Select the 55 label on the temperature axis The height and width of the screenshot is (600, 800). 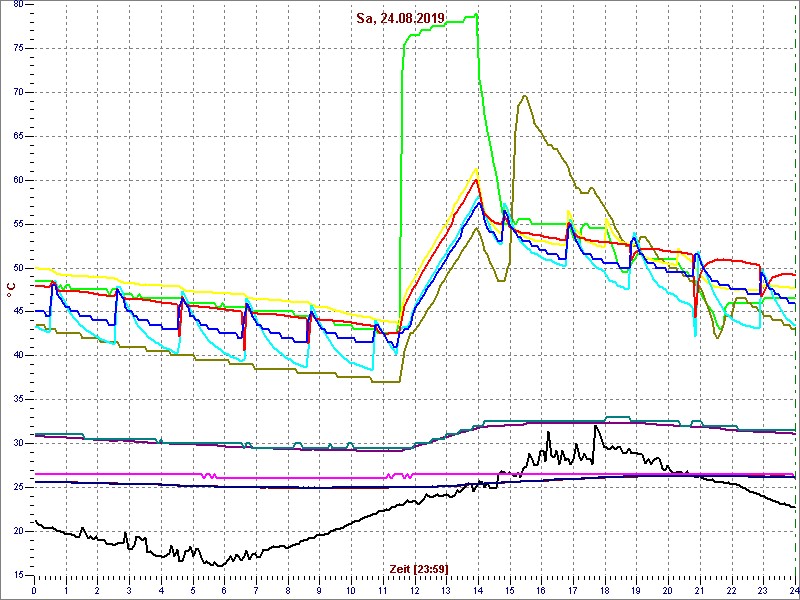pyautogui.click(x=17, y=224)
